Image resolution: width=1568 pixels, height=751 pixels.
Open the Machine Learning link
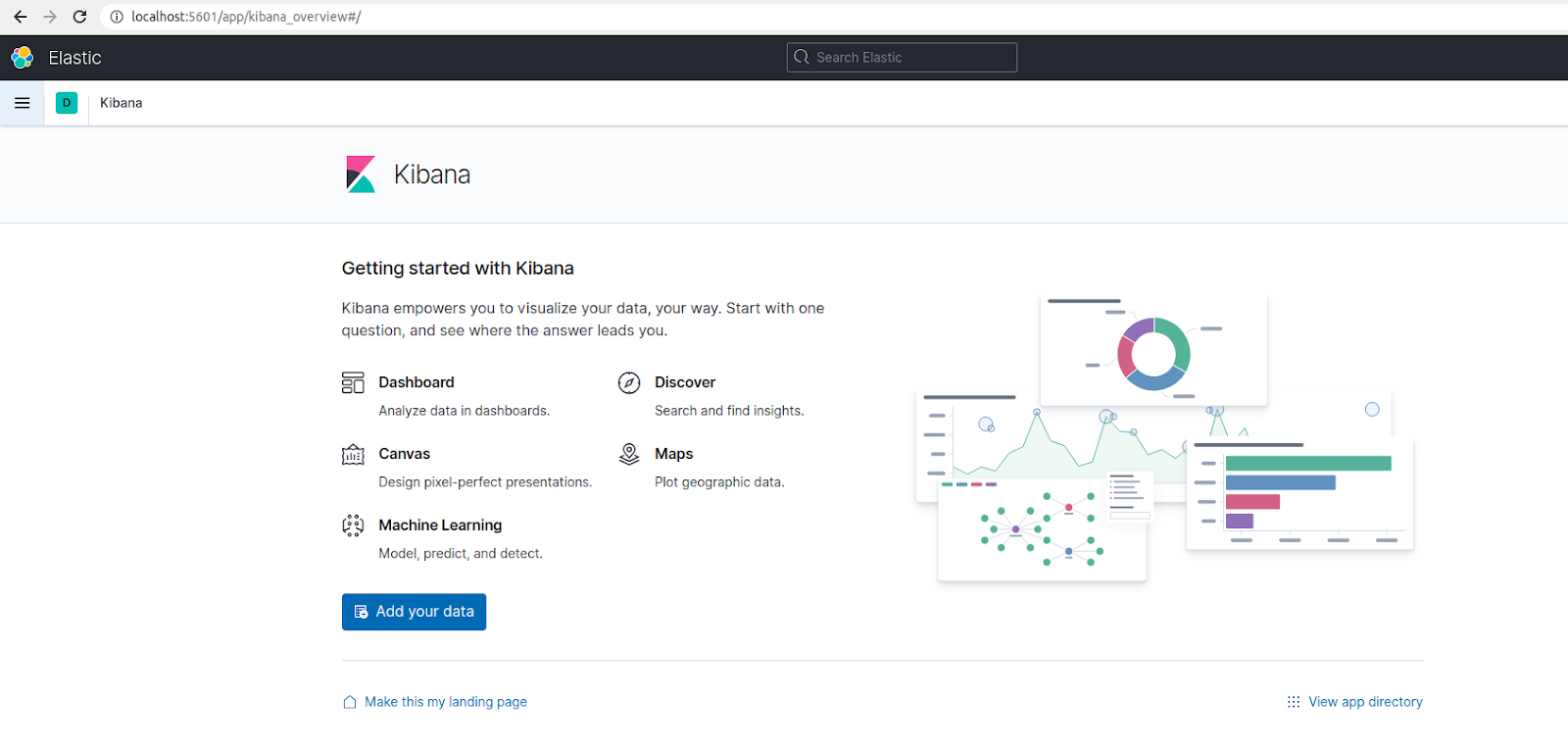click(x=440, y=526)
